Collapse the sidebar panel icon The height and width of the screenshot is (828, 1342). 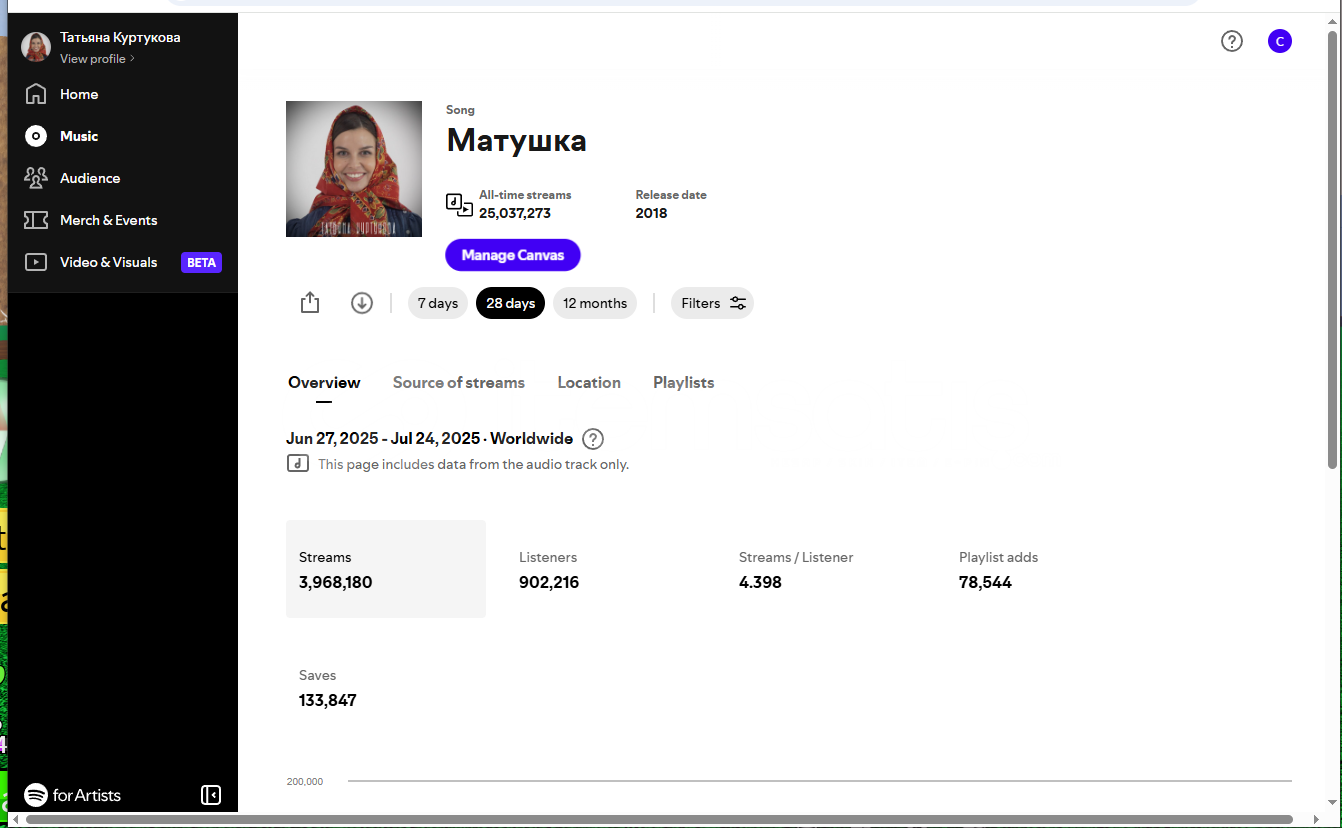[211, 795]
